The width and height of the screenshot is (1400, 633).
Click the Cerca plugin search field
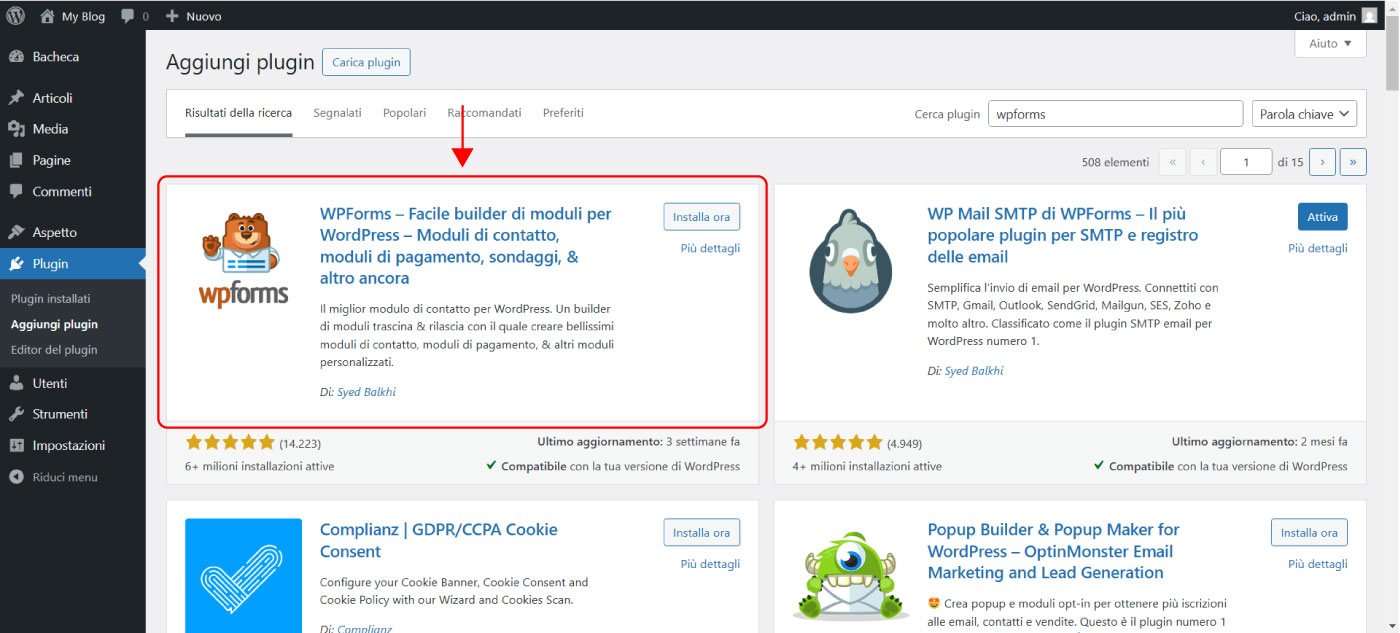tap(1115, 114)
